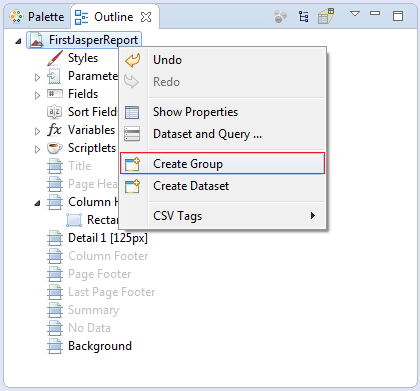Viewport: 420px width, 391px height.
Task: Expand the Fields tree node
Action: pos(37,95)
